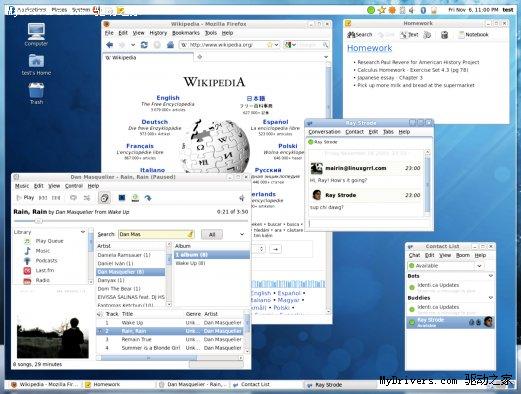Play the paused track in Rhythmbox
Viewport: 521px width, 394px height.
25,198
